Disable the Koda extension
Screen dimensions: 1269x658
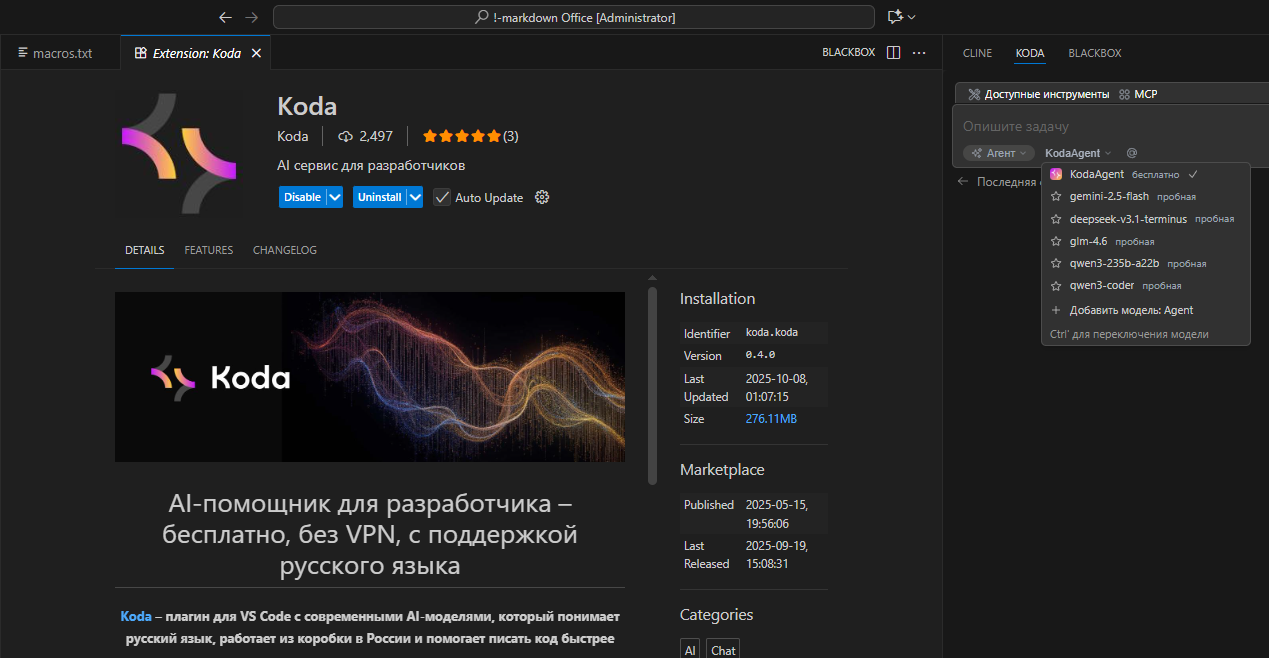302,197
